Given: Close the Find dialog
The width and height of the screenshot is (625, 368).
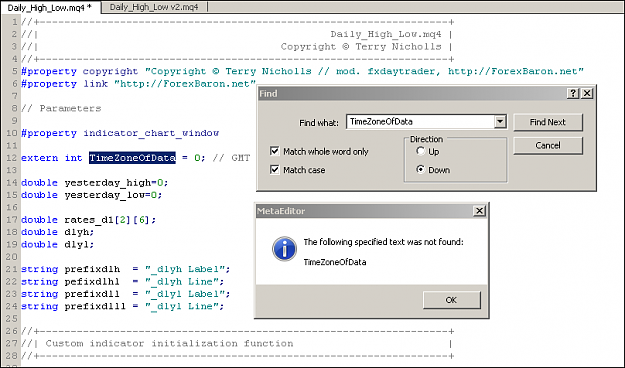Looking at the screenshot, I should tap(587, 93).
